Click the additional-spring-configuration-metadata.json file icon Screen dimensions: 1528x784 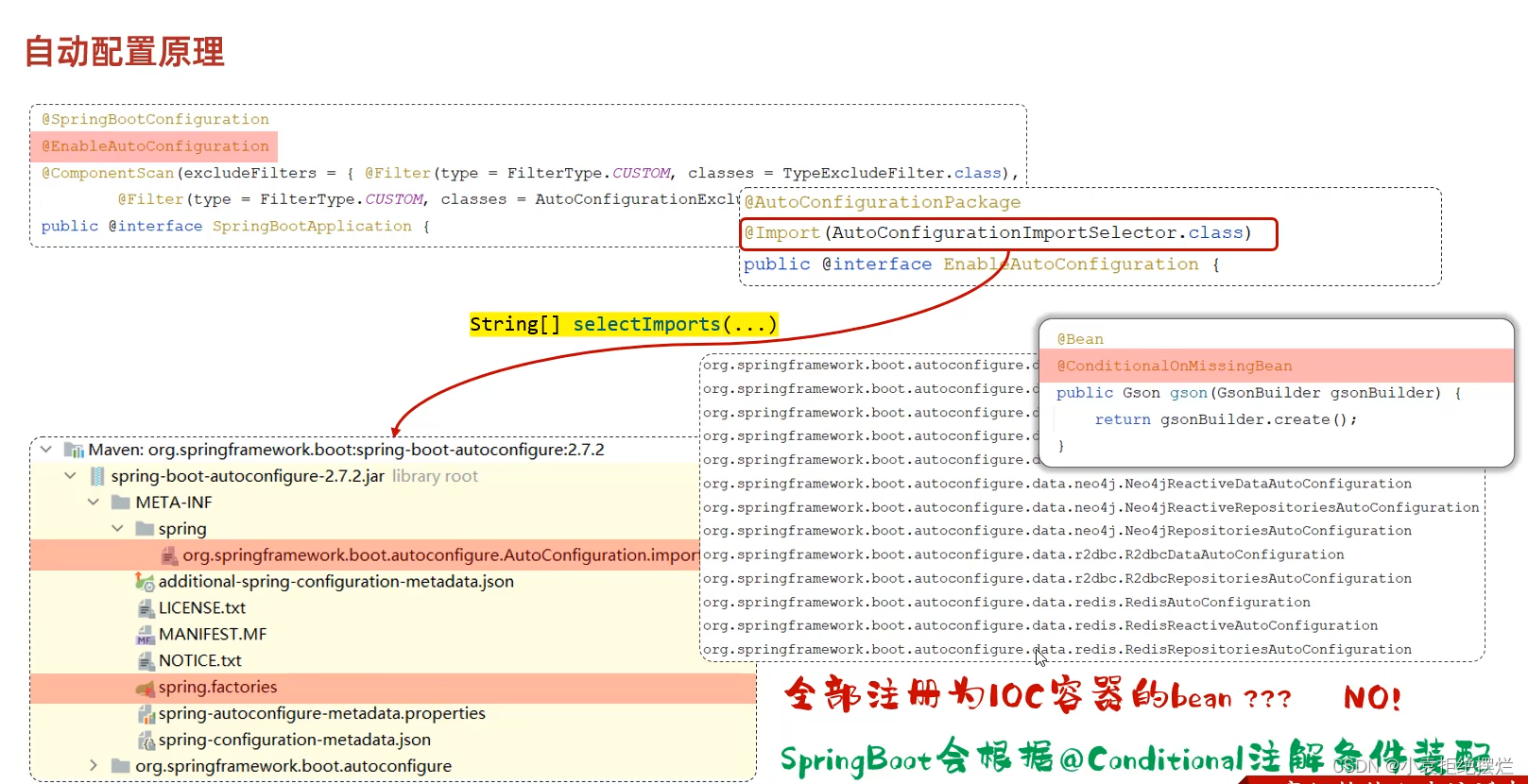pos(145,582)
